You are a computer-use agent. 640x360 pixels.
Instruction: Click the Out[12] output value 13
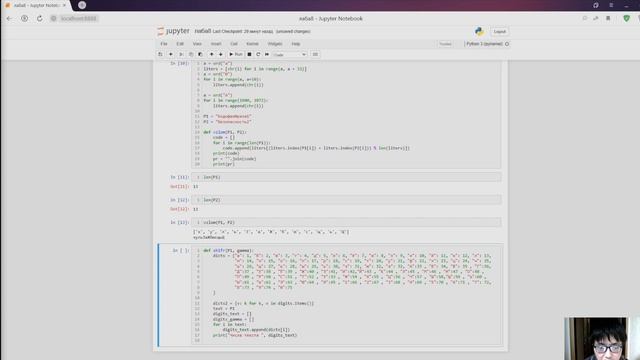point(196,209)
